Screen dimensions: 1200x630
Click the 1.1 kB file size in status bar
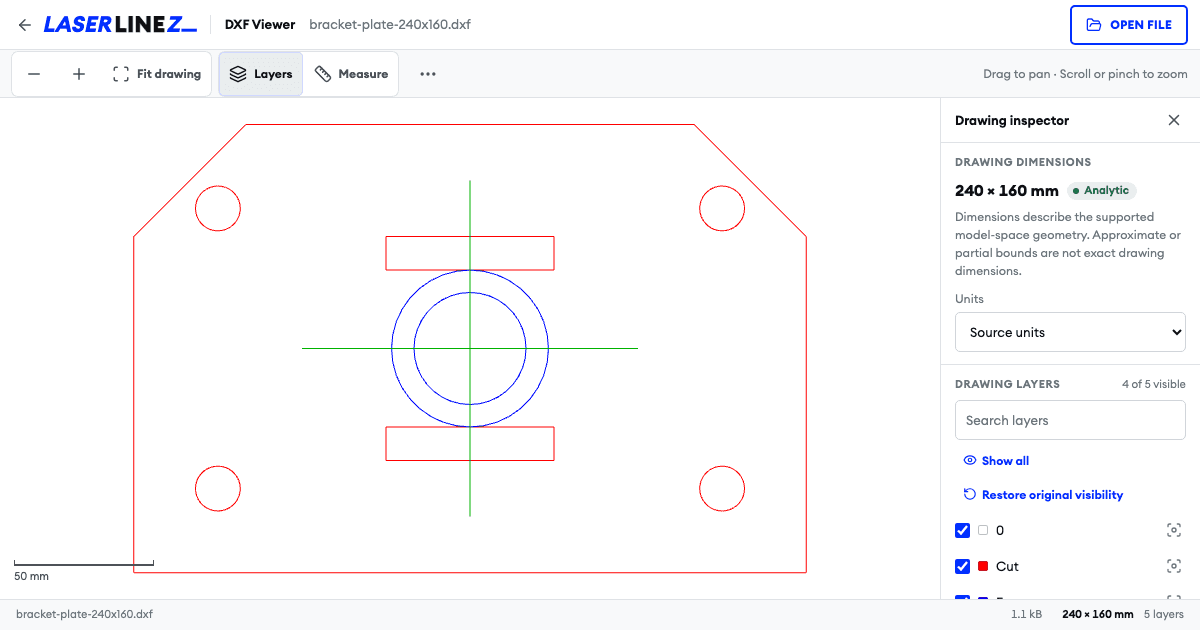click(1028, 614)
